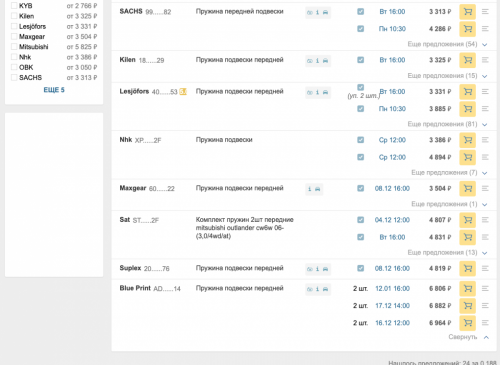Select SACHS price 3 313 ₽
The image size is (500, 365).
tap(440, 12)
